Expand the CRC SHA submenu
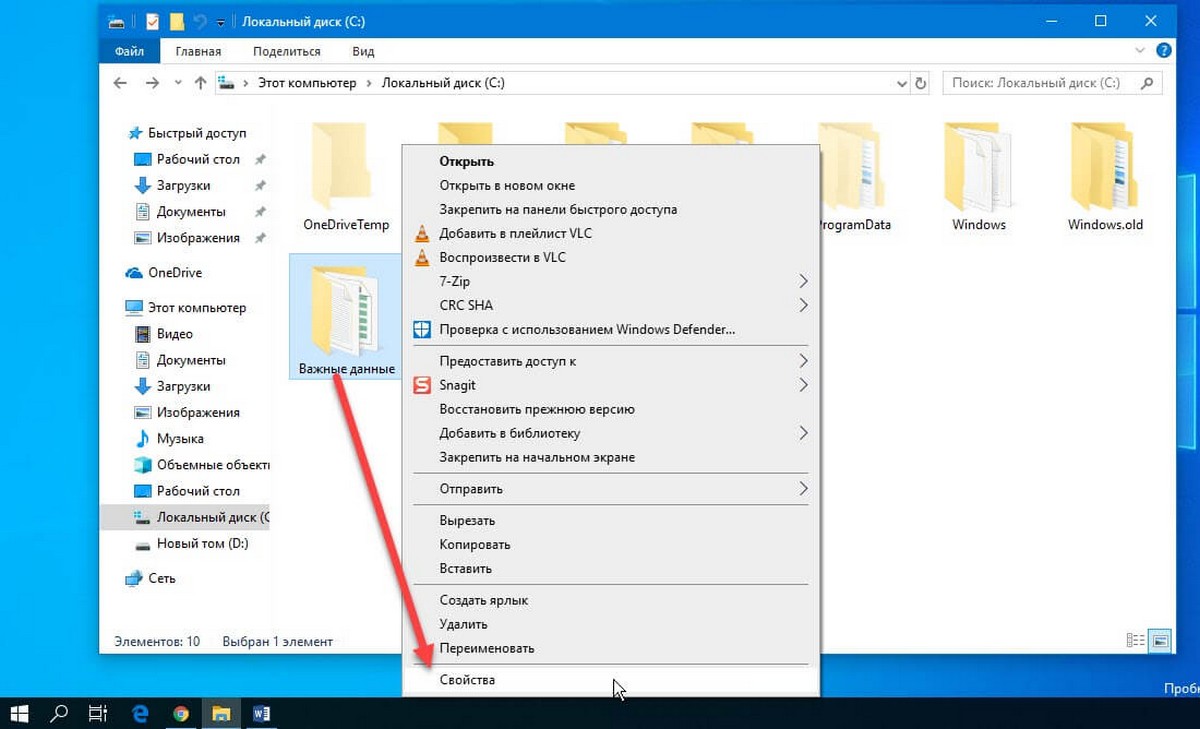 coord(610,305)
